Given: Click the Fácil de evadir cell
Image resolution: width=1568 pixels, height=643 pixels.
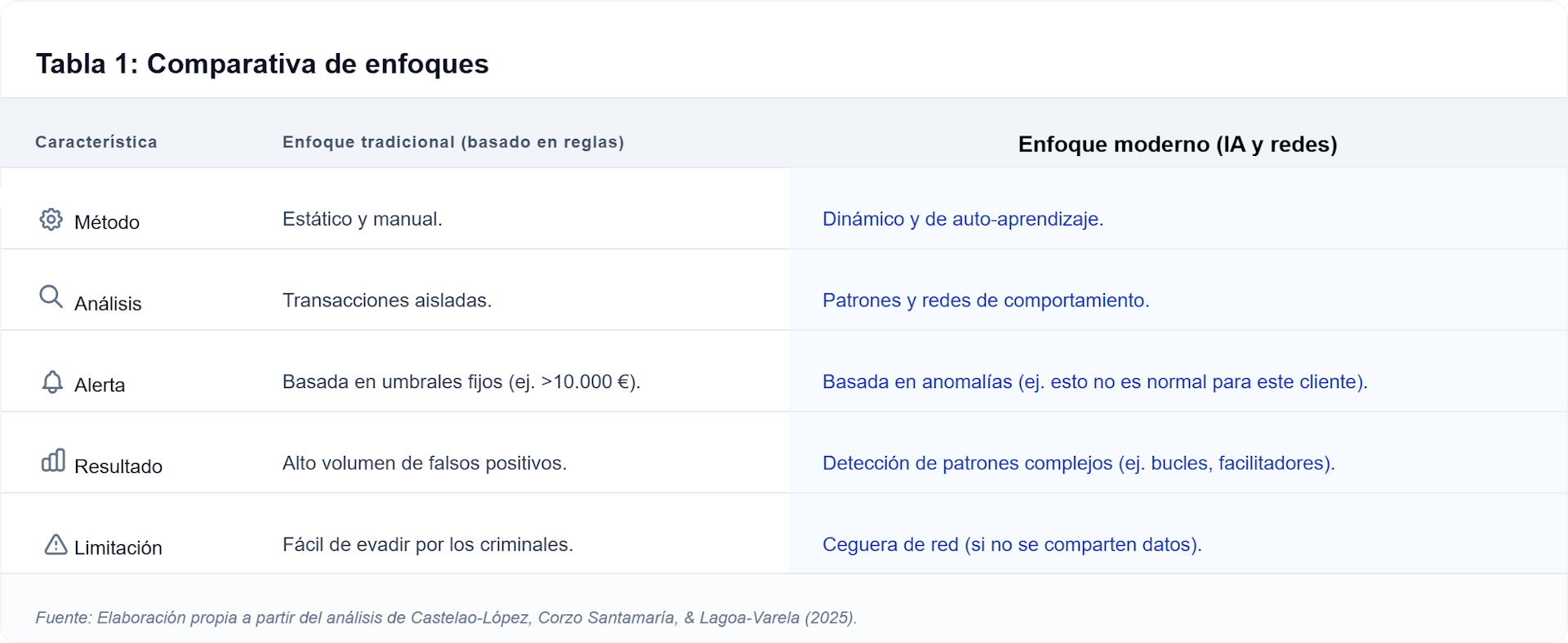Looking at the screenshot, I should pyautogui.click(x=427, y=545).
